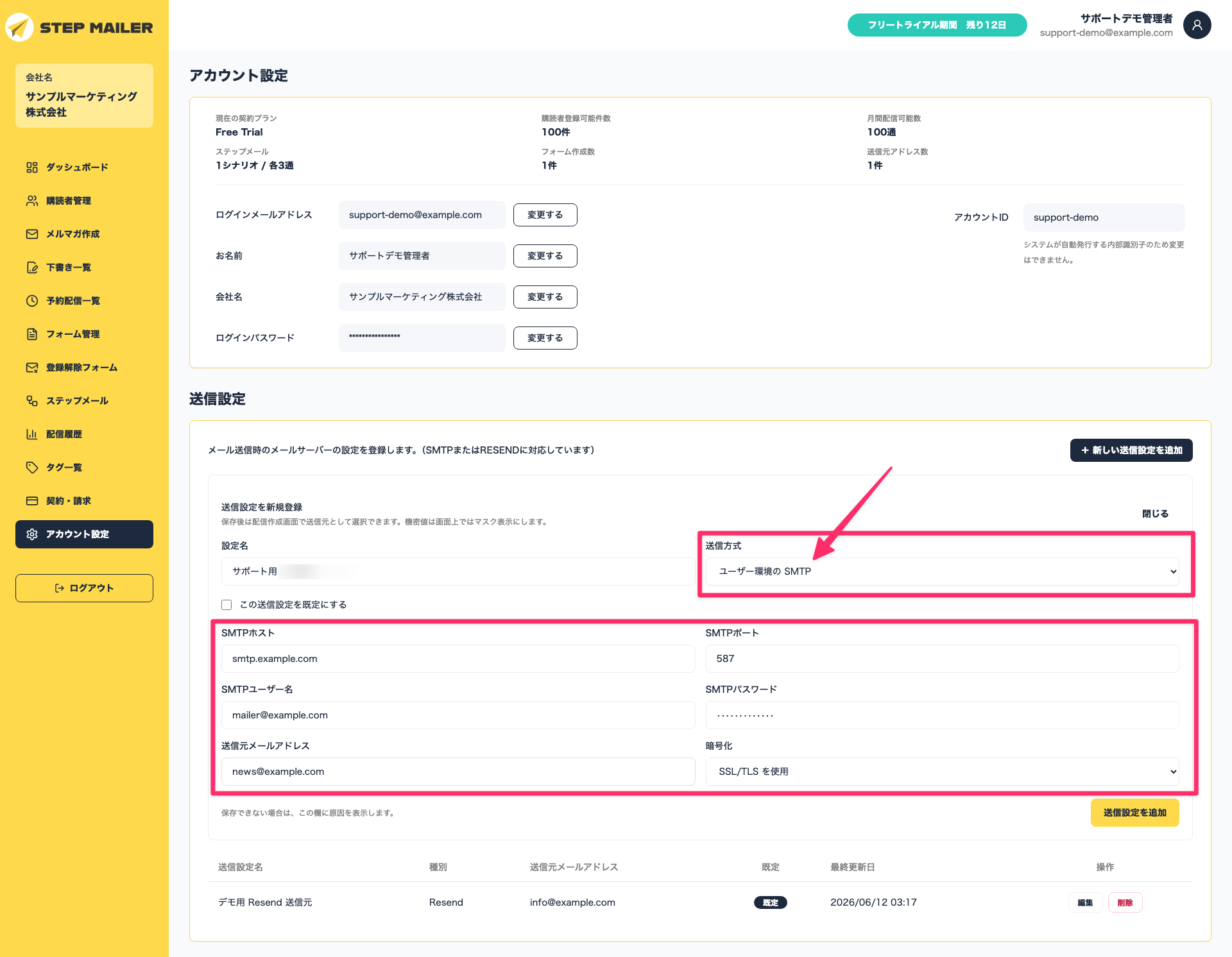The height and width of the screenshot is (957, 1232).
Task: Click 変更する next to 会社名
Action: click(545, 297)
